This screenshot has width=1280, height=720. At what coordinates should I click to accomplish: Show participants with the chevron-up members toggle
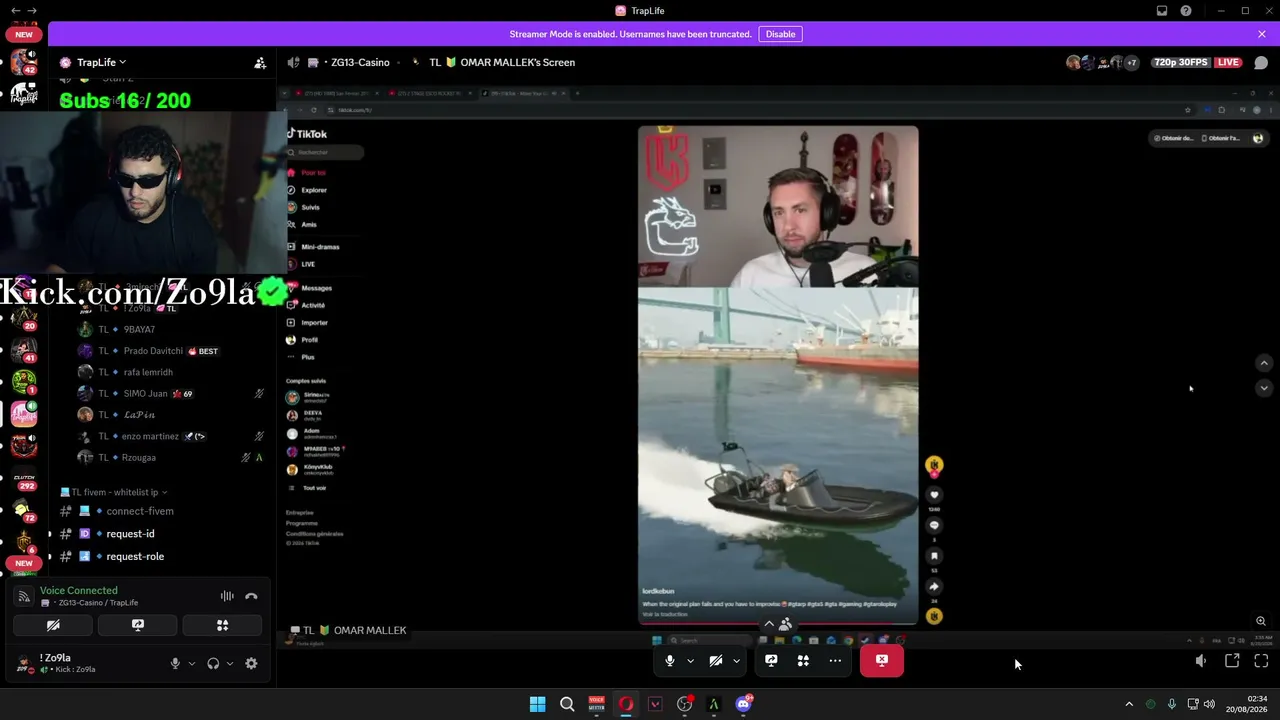(777, 624)
